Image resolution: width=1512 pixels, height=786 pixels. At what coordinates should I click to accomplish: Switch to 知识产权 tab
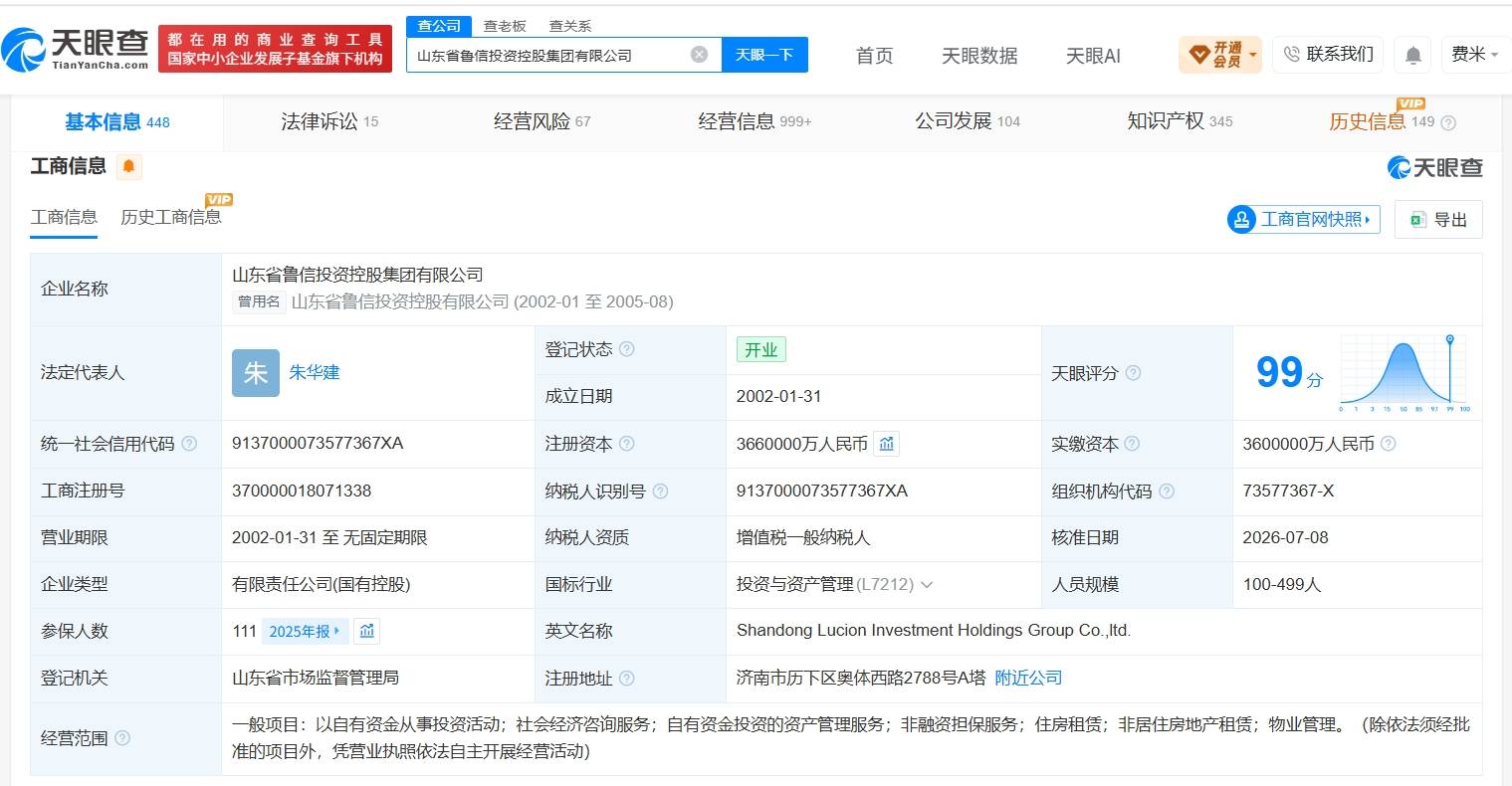pos(1180,122)
